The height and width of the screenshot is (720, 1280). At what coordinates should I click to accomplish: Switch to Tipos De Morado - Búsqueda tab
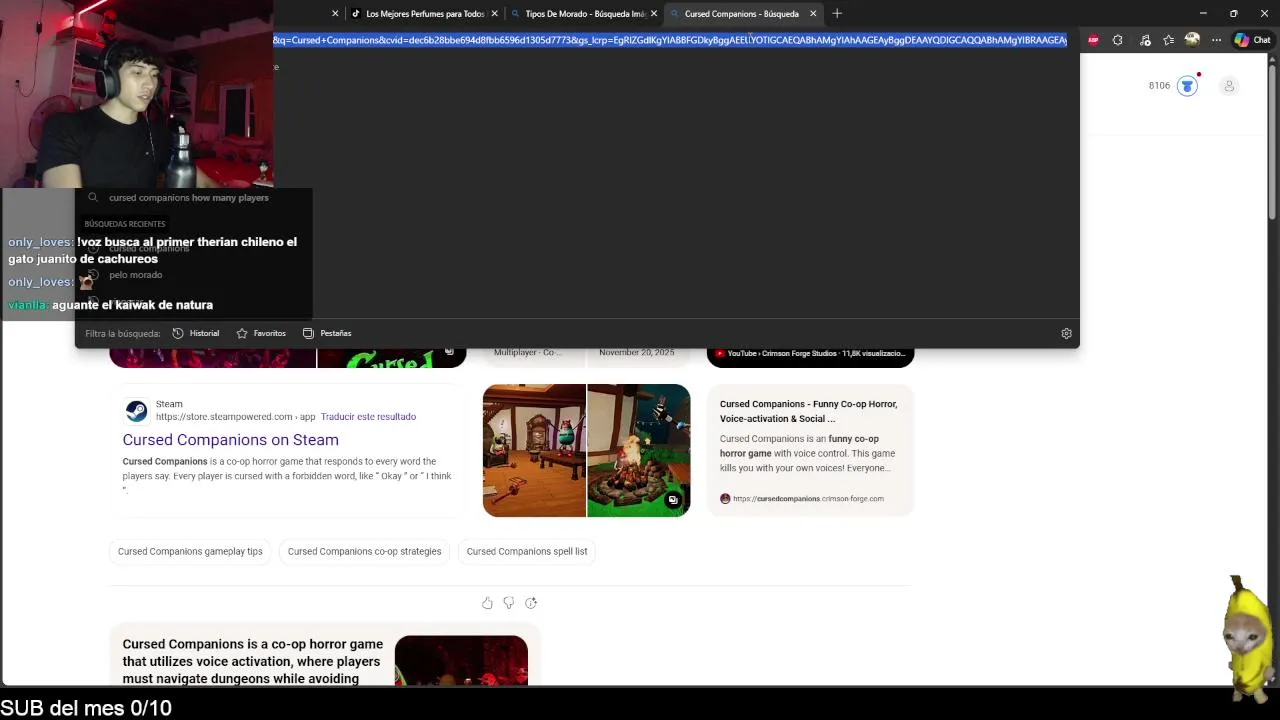585,14
